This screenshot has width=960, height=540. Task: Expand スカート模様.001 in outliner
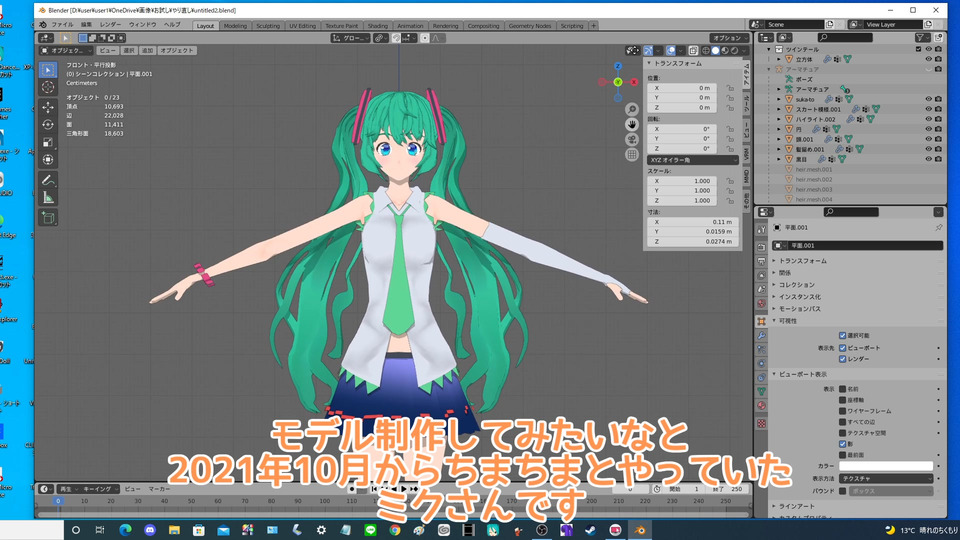pos(779,109)
